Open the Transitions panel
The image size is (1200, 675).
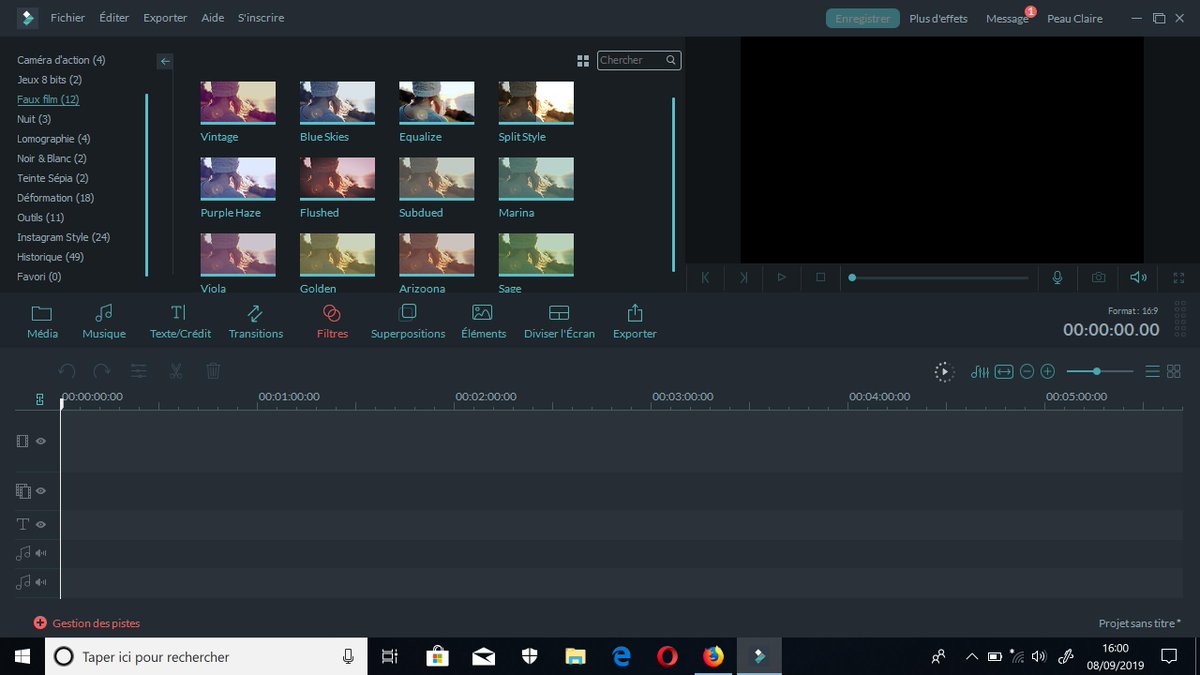pos(256,320)
